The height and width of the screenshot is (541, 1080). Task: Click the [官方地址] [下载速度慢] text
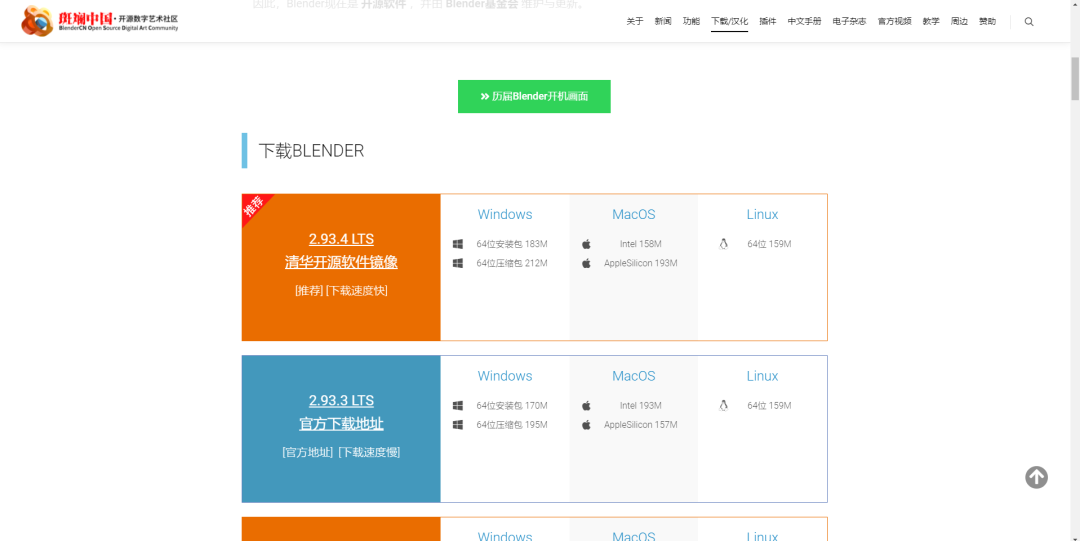[x=341, y=452]
